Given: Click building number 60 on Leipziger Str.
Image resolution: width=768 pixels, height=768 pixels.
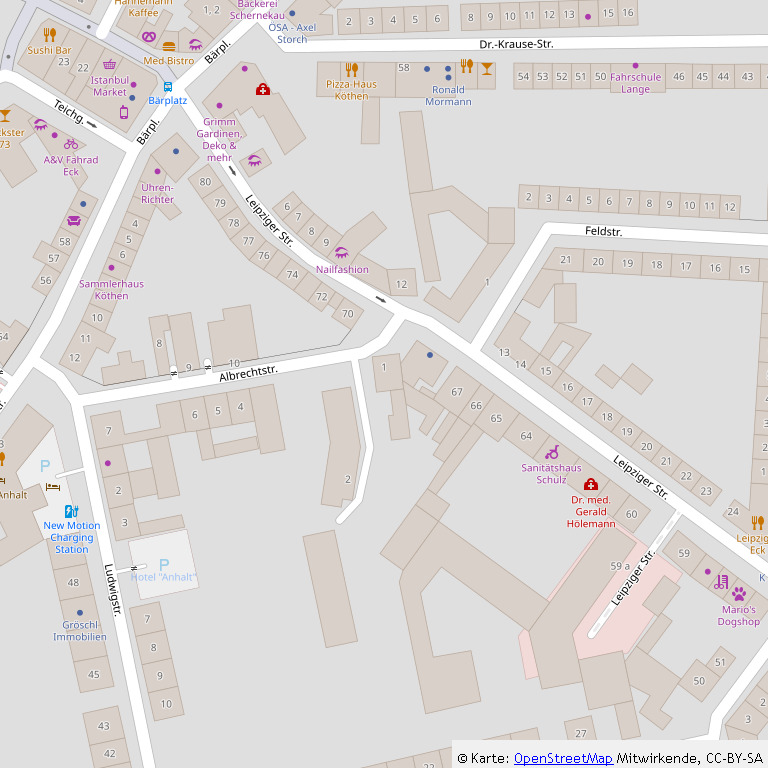Looking at the screenshot, I should click(631, 514).
